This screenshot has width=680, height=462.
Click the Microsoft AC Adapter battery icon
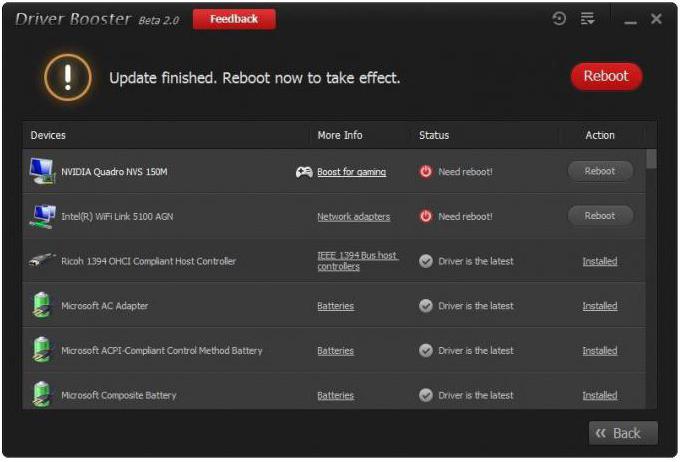[x=41, y=305]
